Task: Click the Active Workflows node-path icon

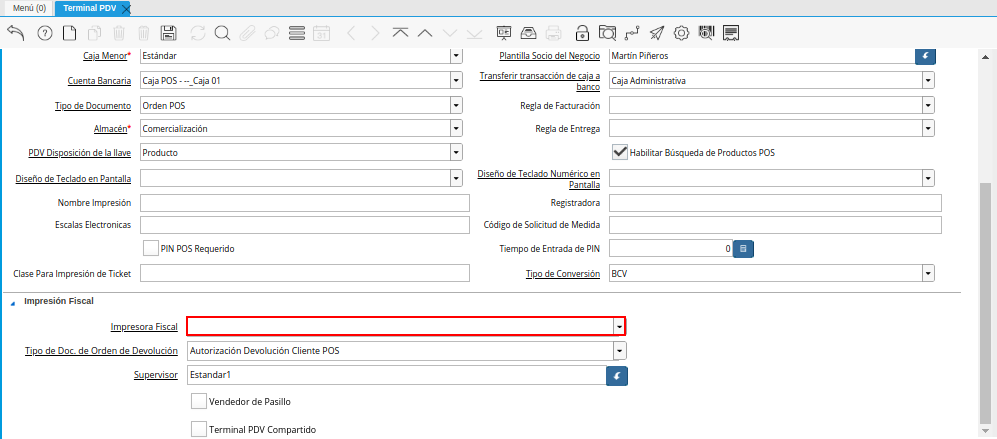Action: [x=632, y=33]
